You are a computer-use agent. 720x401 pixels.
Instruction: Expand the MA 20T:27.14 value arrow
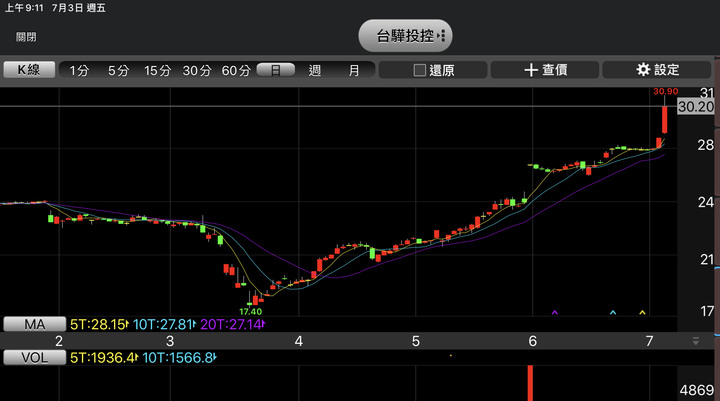263,325
